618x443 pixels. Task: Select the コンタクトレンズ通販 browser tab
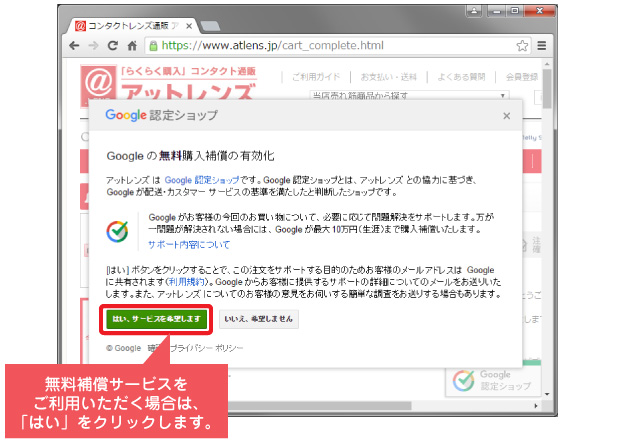point(132,26)
